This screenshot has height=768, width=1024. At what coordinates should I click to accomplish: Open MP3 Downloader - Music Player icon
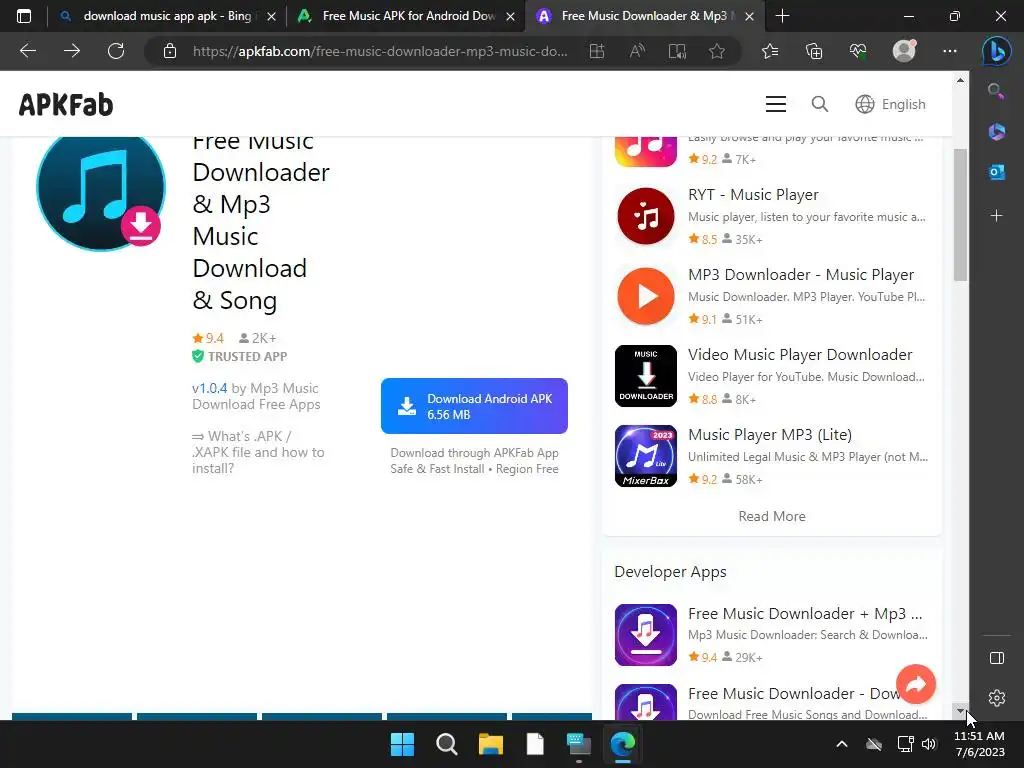point(646,296)
